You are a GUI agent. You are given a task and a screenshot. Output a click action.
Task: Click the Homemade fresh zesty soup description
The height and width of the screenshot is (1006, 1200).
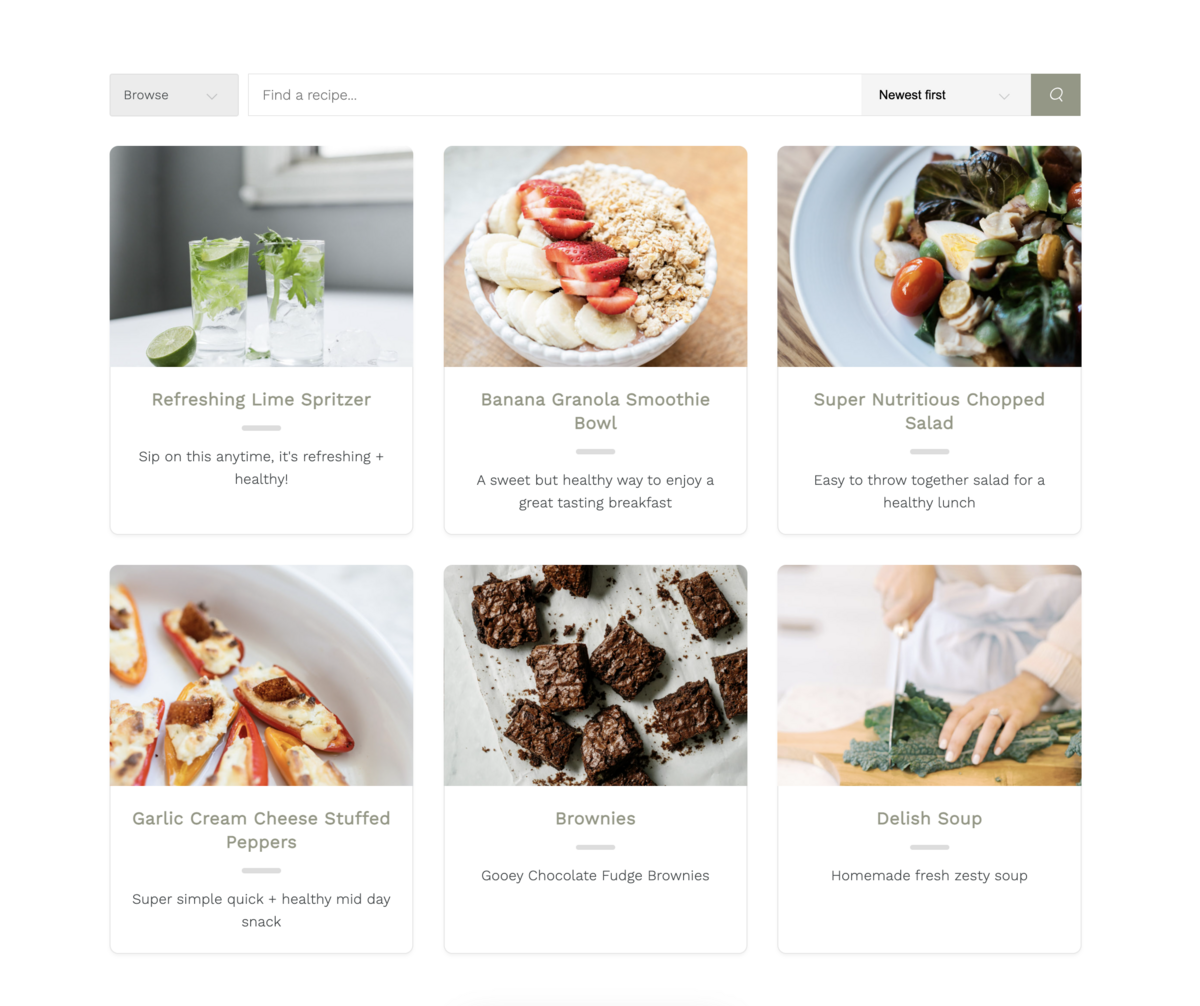(929, 876)
